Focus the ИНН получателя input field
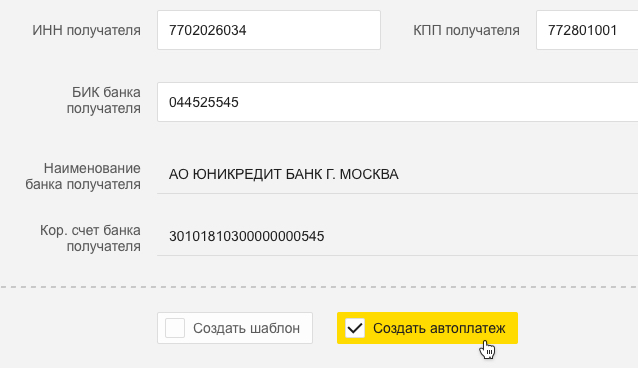 269,30
